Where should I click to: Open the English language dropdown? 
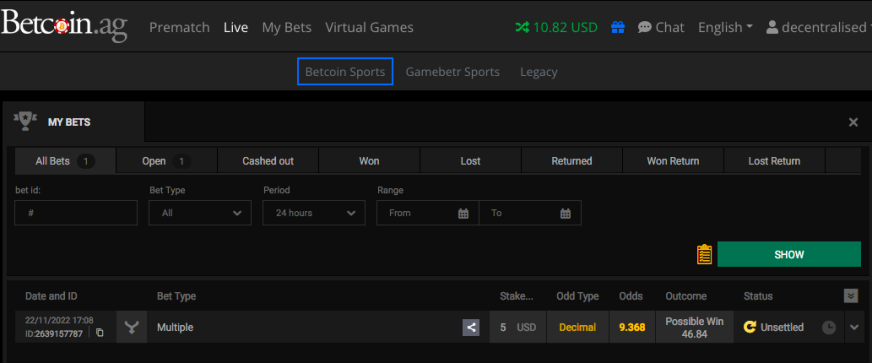(725, 27)
